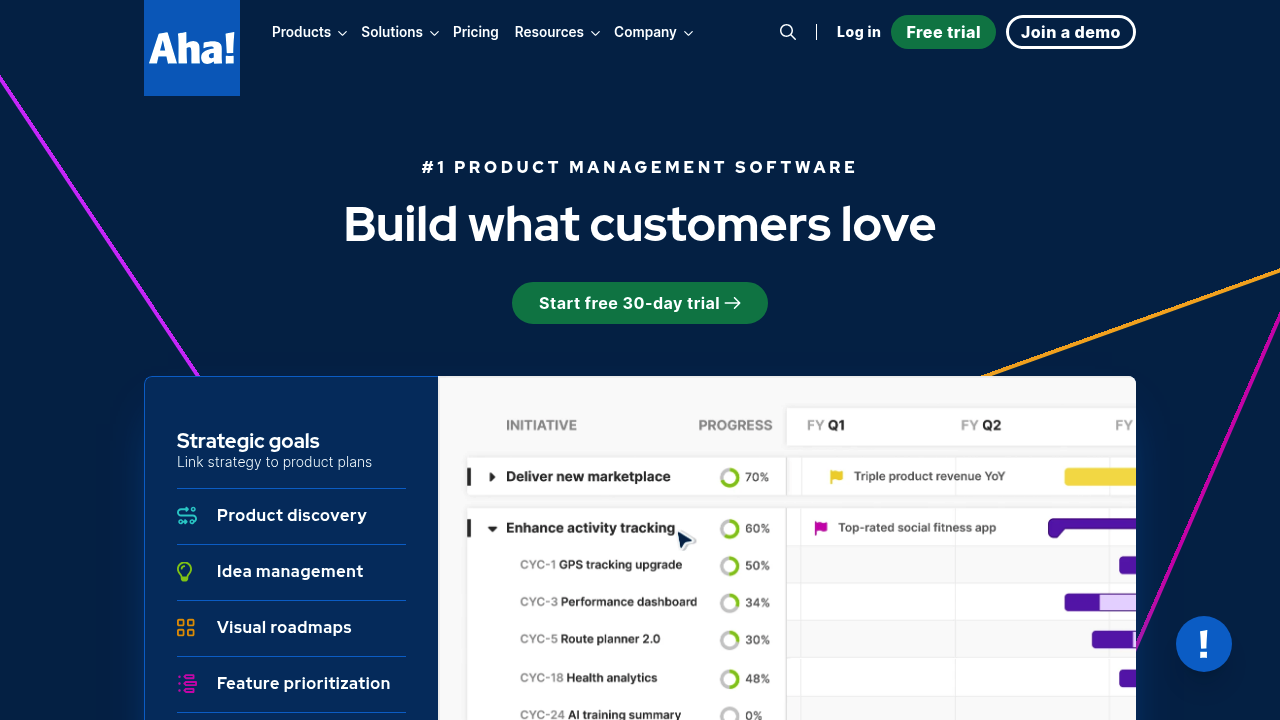Screen dimensions: 1280x720
Task: Click the yellow flag for Triple product revenue
Action: pyautogui.click(x=837, y=477)
